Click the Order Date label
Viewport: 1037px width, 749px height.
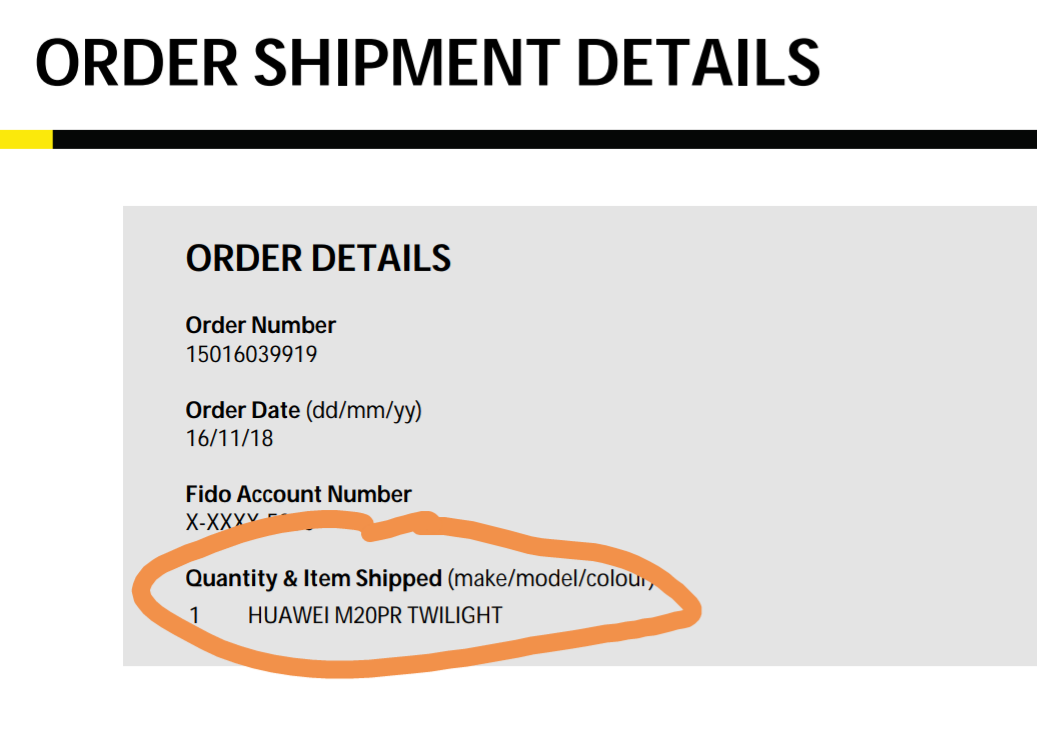click(x=242, y=410)
